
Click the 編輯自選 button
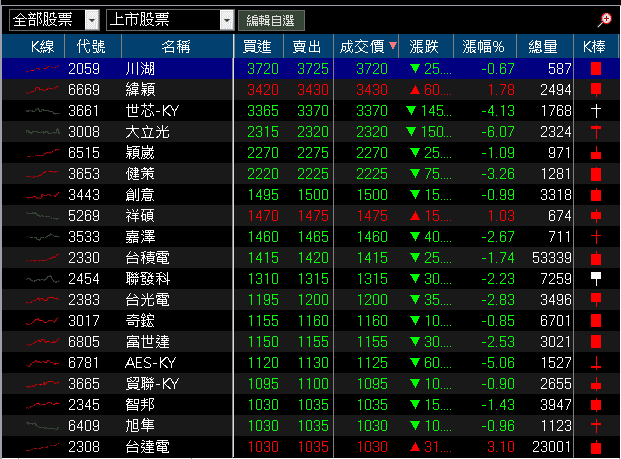(271, 20)
